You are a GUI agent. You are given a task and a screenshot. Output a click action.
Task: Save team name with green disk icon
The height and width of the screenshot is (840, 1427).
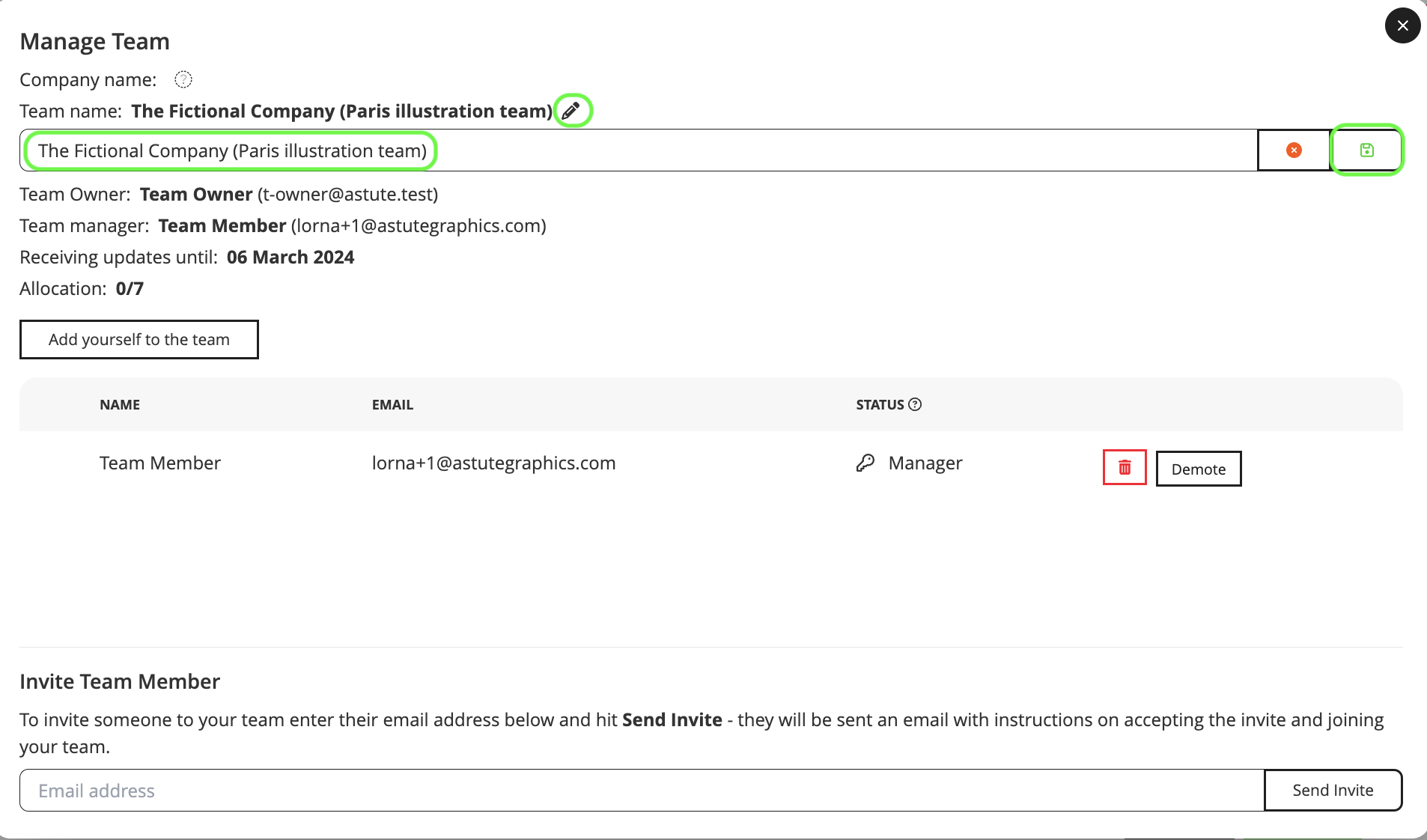(1366, 150)
